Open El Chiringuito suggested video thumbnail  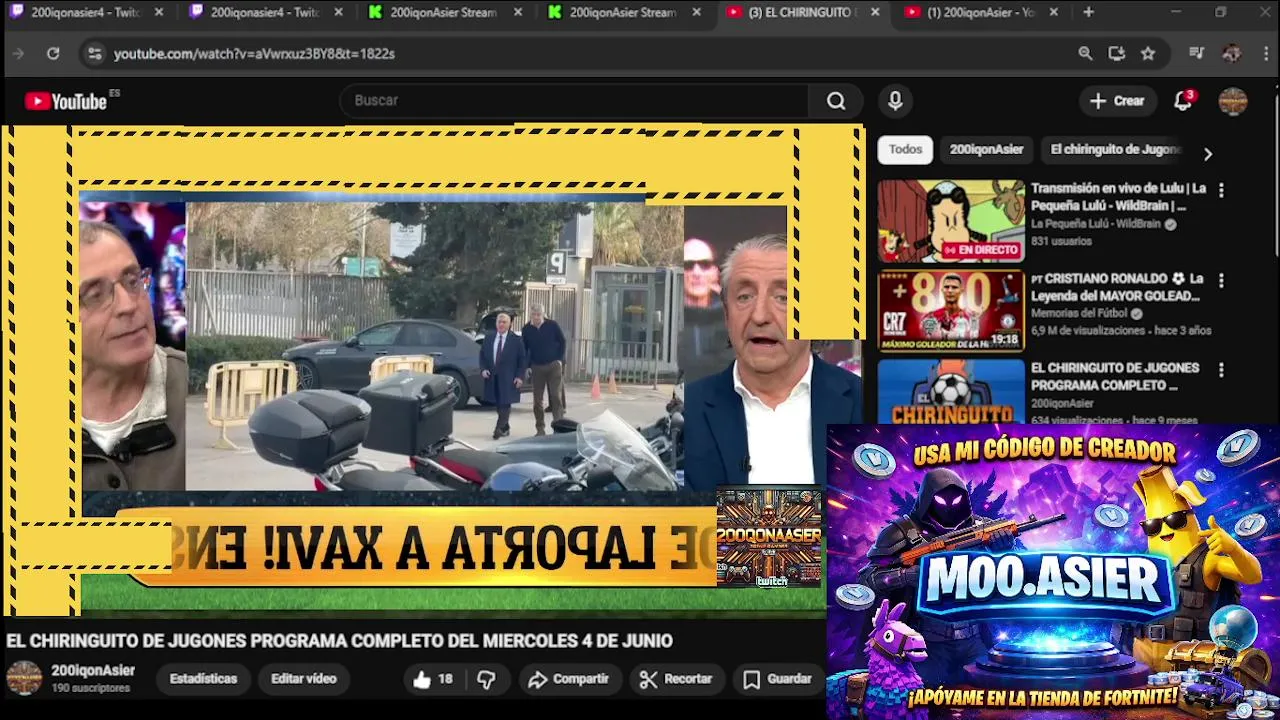tap(951, 391)
